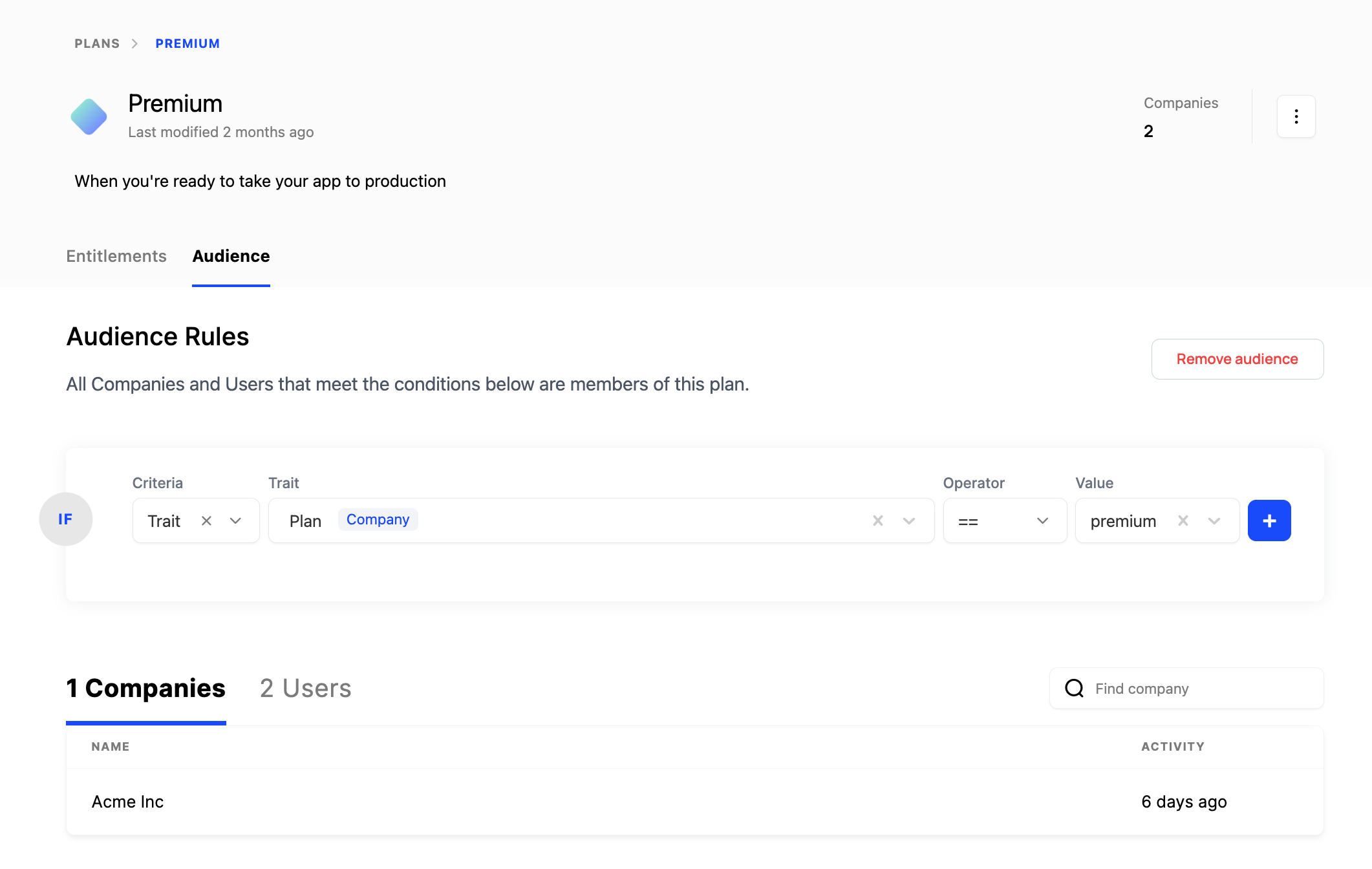This screenshot has width=1372, height=869.
Task: Click the blue plus add condition button
Action: tap(1269, 520)
